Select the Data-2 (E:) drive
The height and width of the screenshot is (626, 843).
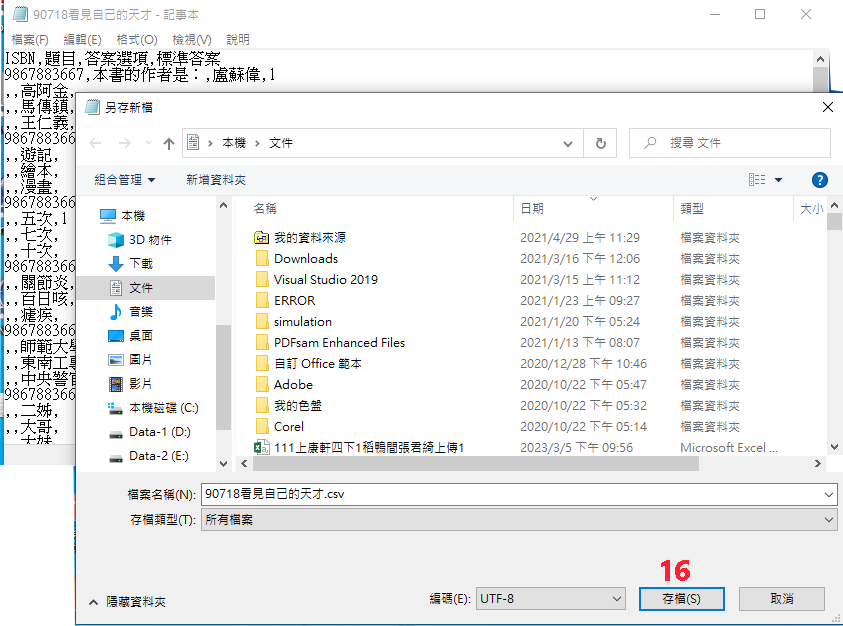tap(149, 456)
